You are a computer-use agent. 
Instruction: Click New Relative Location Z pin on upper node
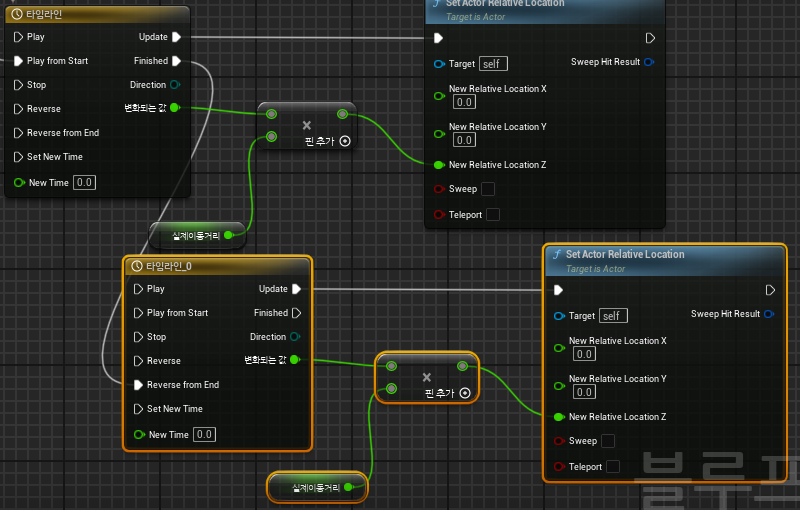(439, 165)
